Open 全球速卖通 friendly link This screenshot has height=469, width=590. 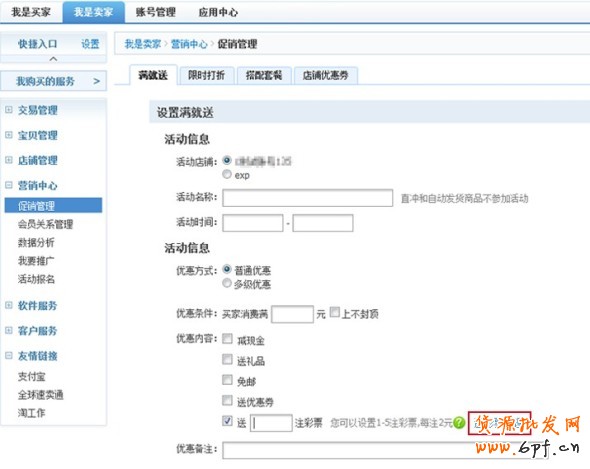coord(41,395)
